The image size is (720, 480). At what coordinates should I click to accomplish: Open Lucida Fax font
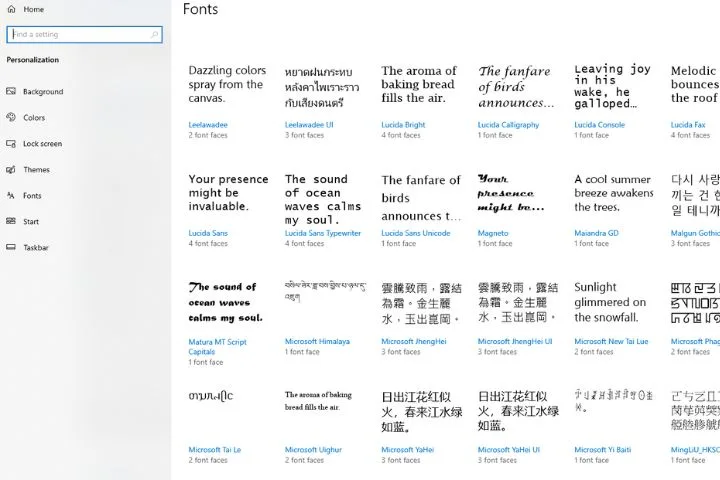click(x=688, y=125)
